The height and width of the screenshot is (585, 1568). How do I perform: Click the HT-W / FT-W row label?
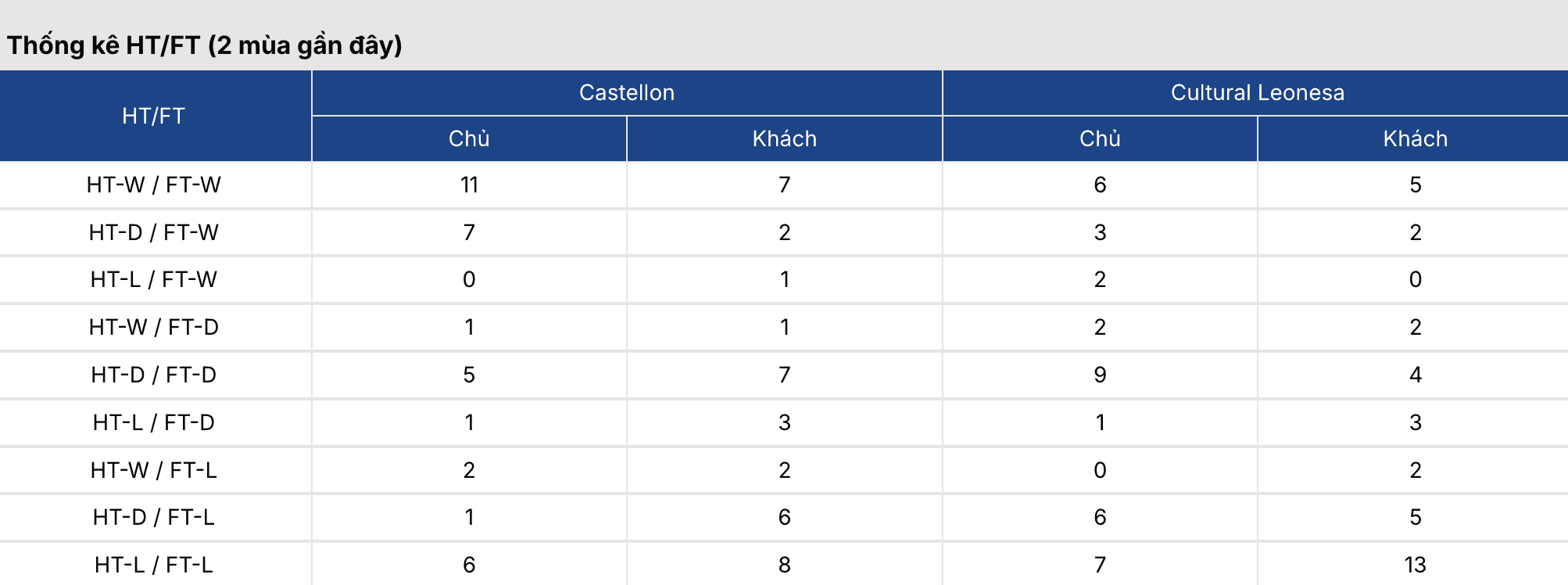tap(154, 185)
